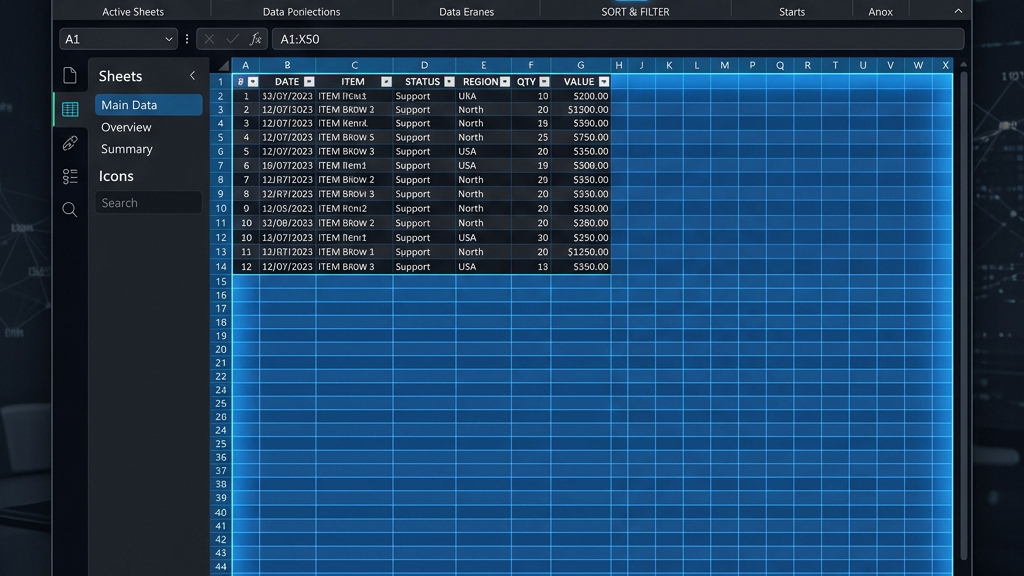Click the magnifier search icon in sidebar

pyautogui.click(x=70, y=210)
